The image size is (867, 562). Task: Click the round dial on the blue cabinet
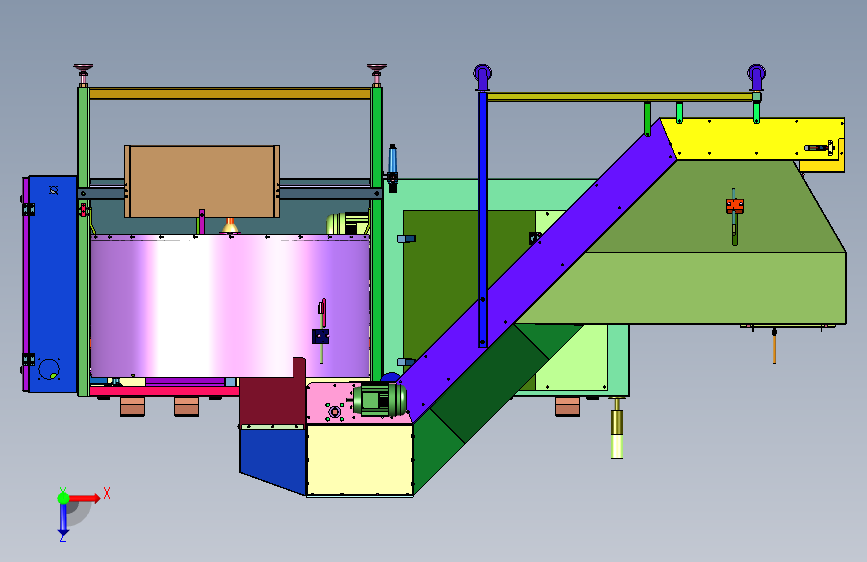(x=49, y=369)
